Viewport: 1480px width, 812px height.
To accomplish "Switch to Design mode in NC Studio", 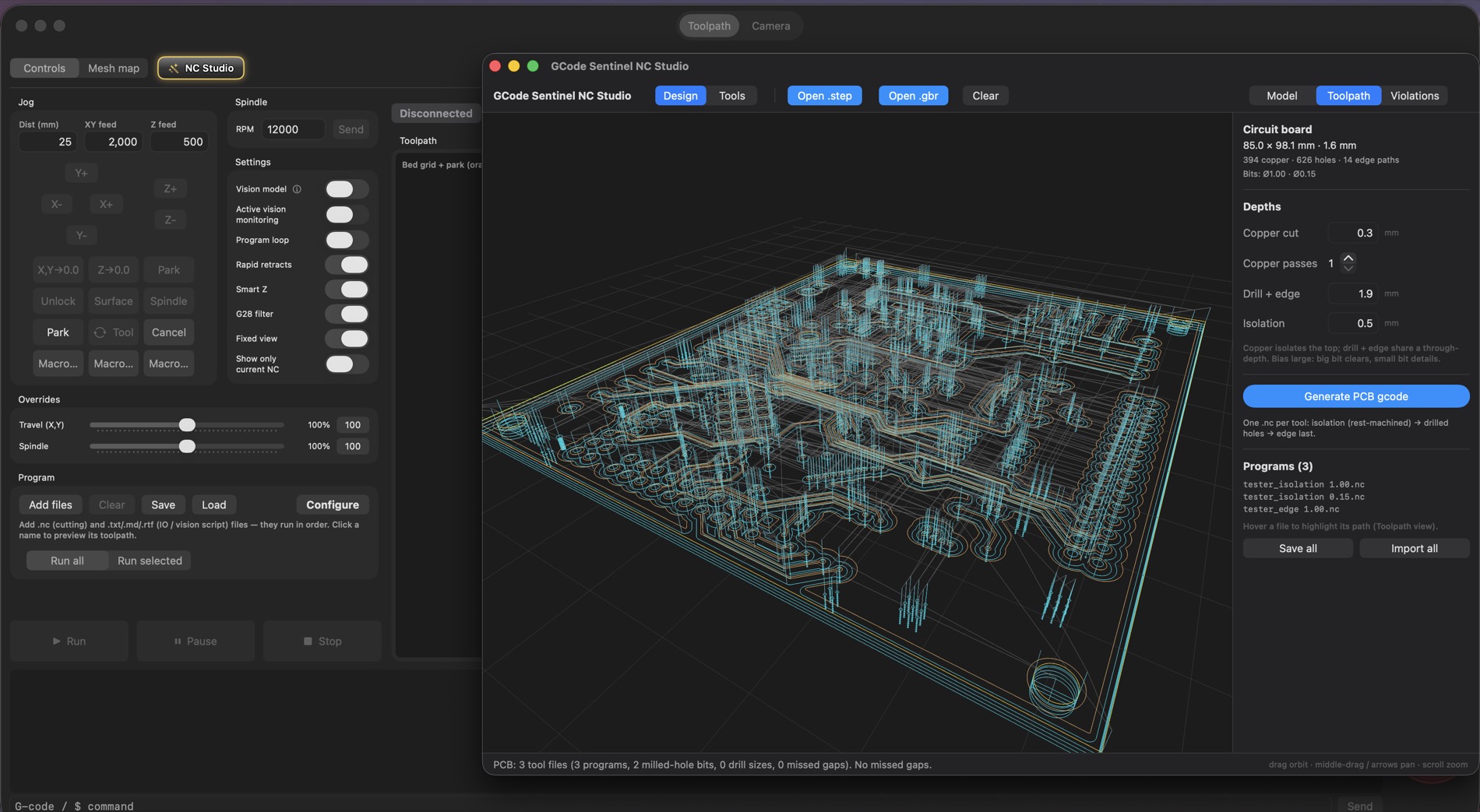I will (680, 96).
